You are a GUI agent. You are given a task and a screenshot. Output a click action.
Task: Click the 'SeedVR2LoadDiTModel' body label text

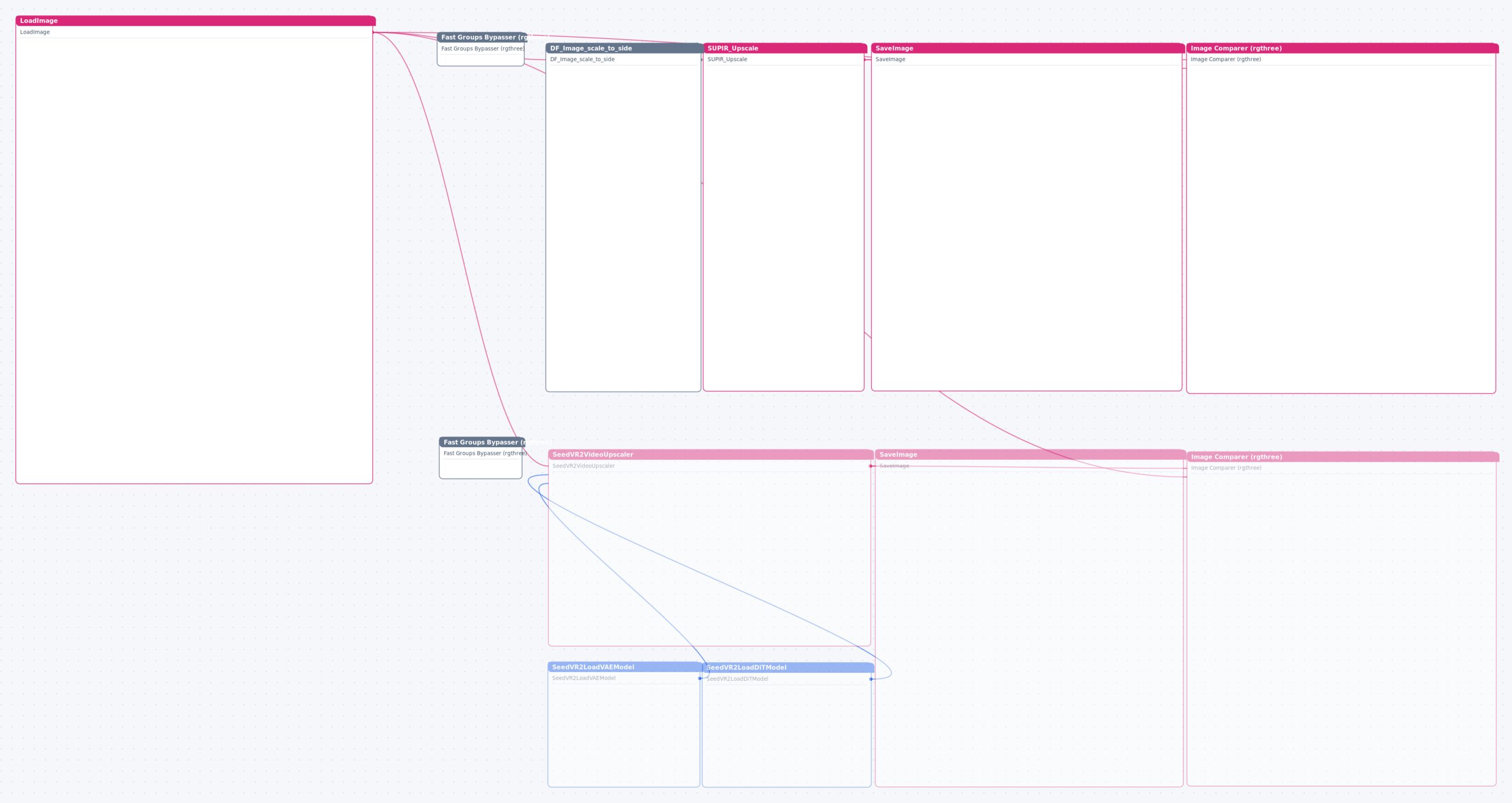[x=737, y=679]
